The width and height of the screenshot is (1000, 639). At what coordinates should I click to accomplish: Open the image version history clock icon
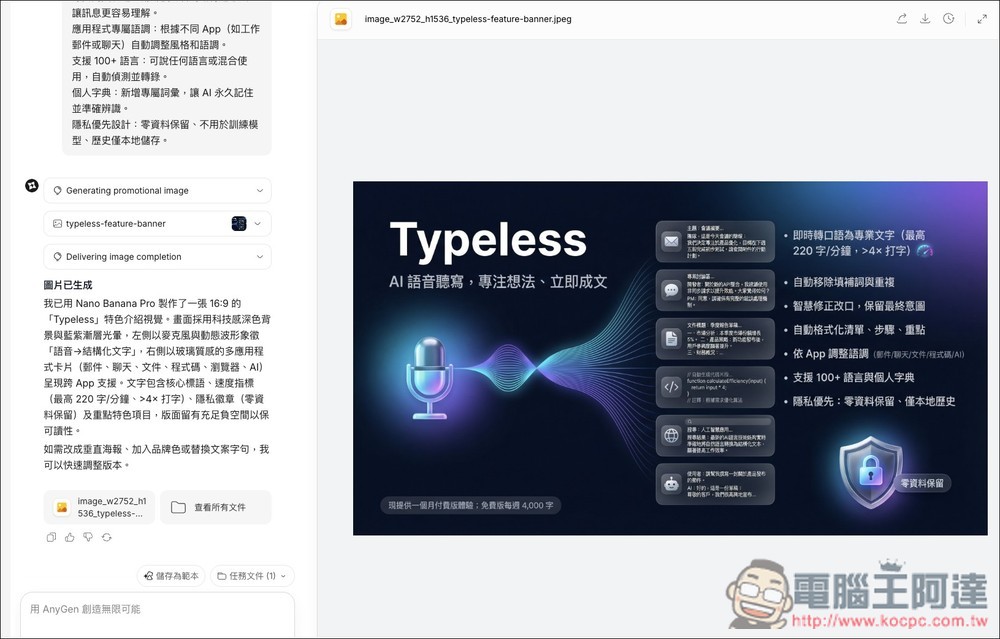tap(948, 18)
